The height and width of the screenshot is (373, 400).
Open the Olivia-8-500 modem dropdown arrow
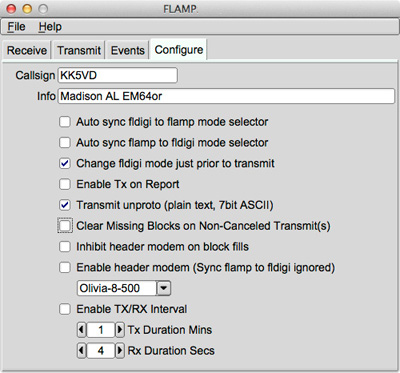pos(164,288)
